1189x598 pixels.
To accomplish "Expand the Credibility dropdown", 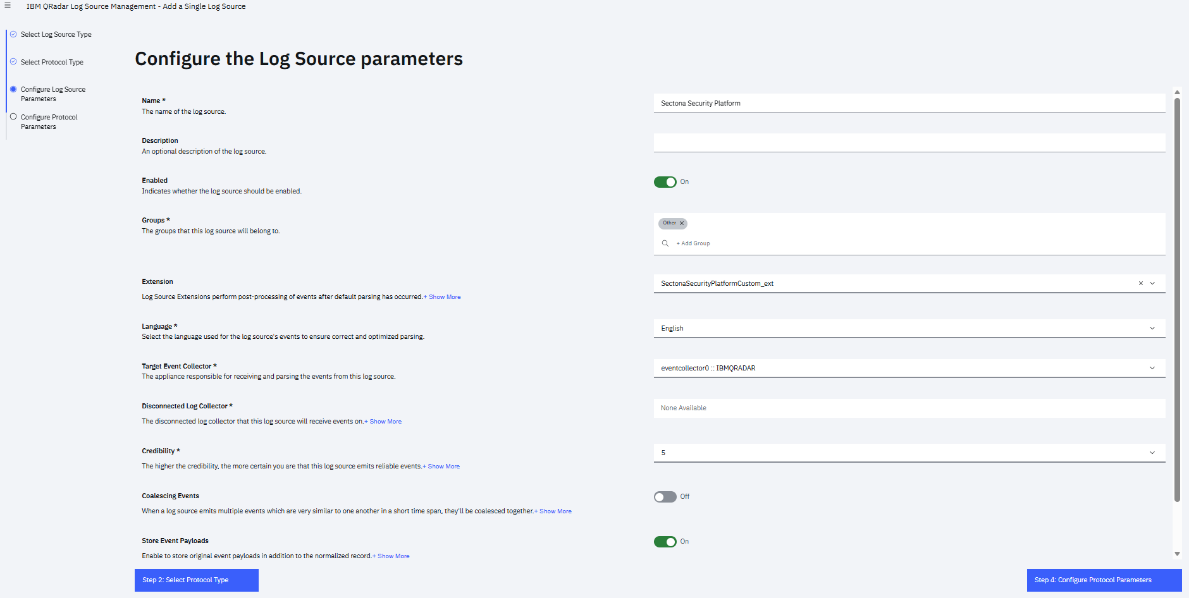I will [1152, 452].
